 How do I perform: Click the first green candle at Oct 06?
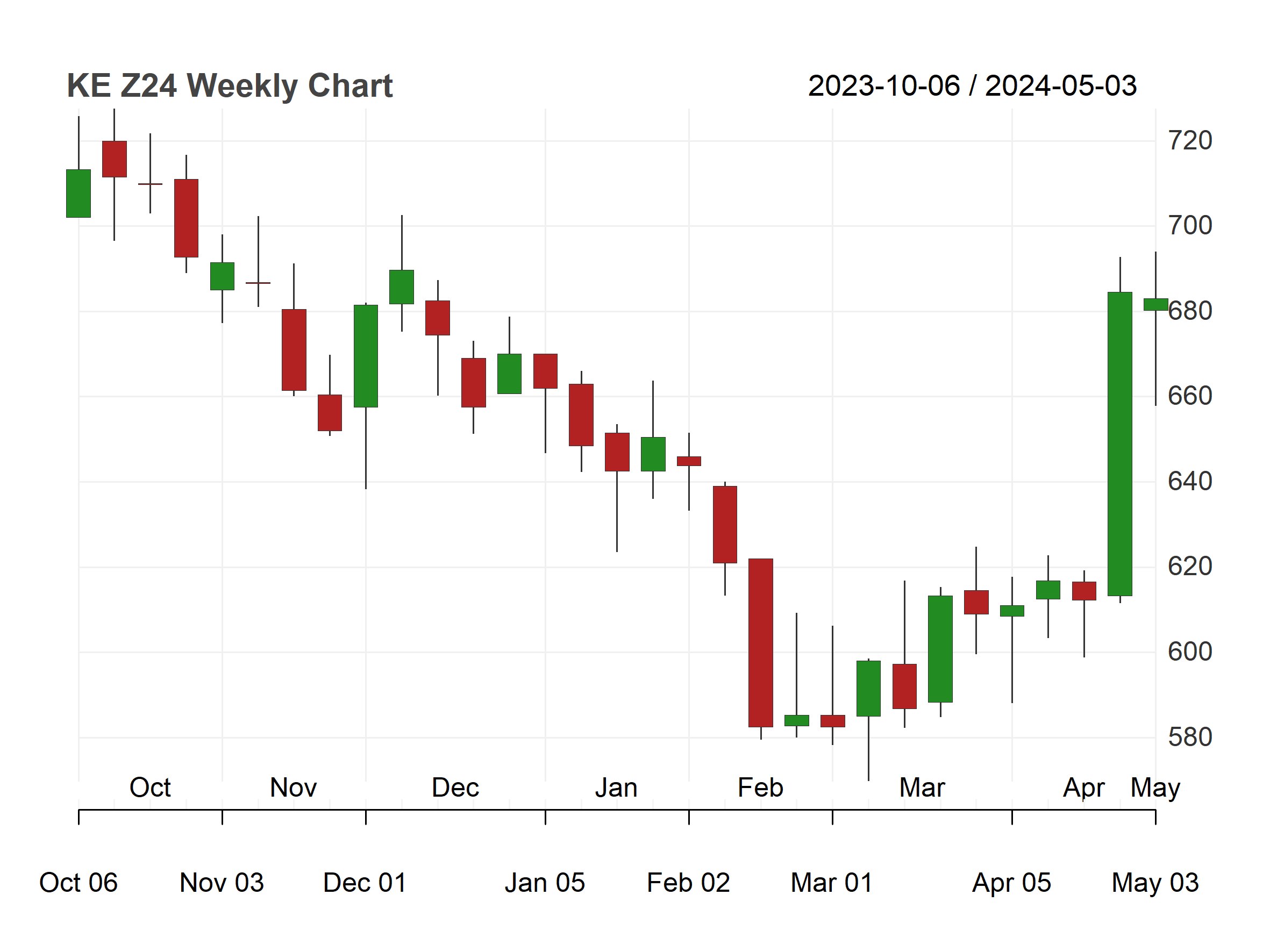coord(79,194)
